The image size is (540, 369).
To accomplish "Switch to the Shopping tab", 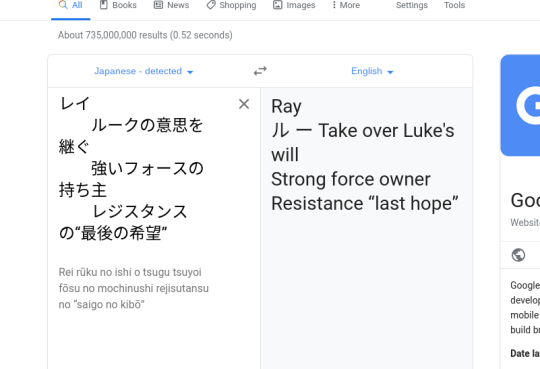I will tap(231, 5).
